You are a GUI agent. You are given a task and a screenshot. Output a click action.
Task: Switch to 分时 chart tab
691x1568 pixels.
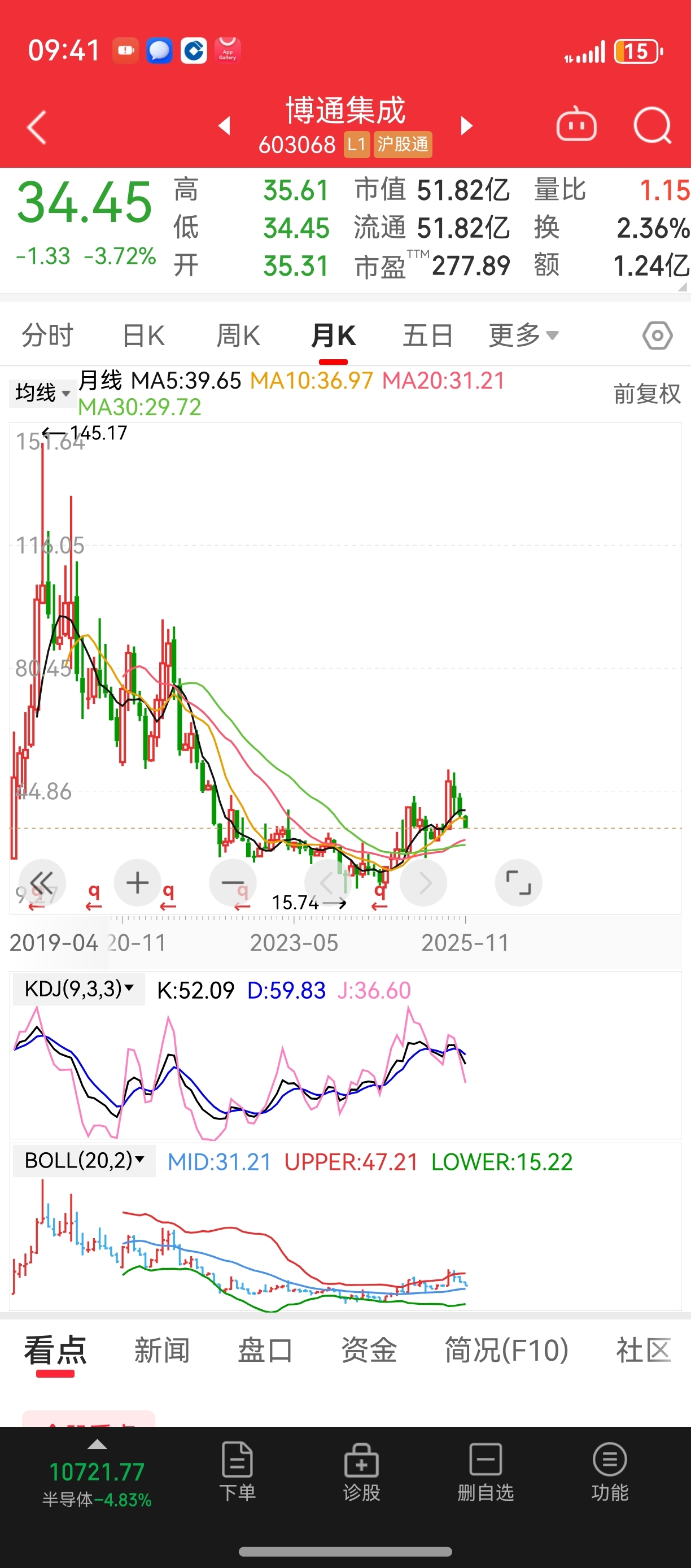pos(47,336)
